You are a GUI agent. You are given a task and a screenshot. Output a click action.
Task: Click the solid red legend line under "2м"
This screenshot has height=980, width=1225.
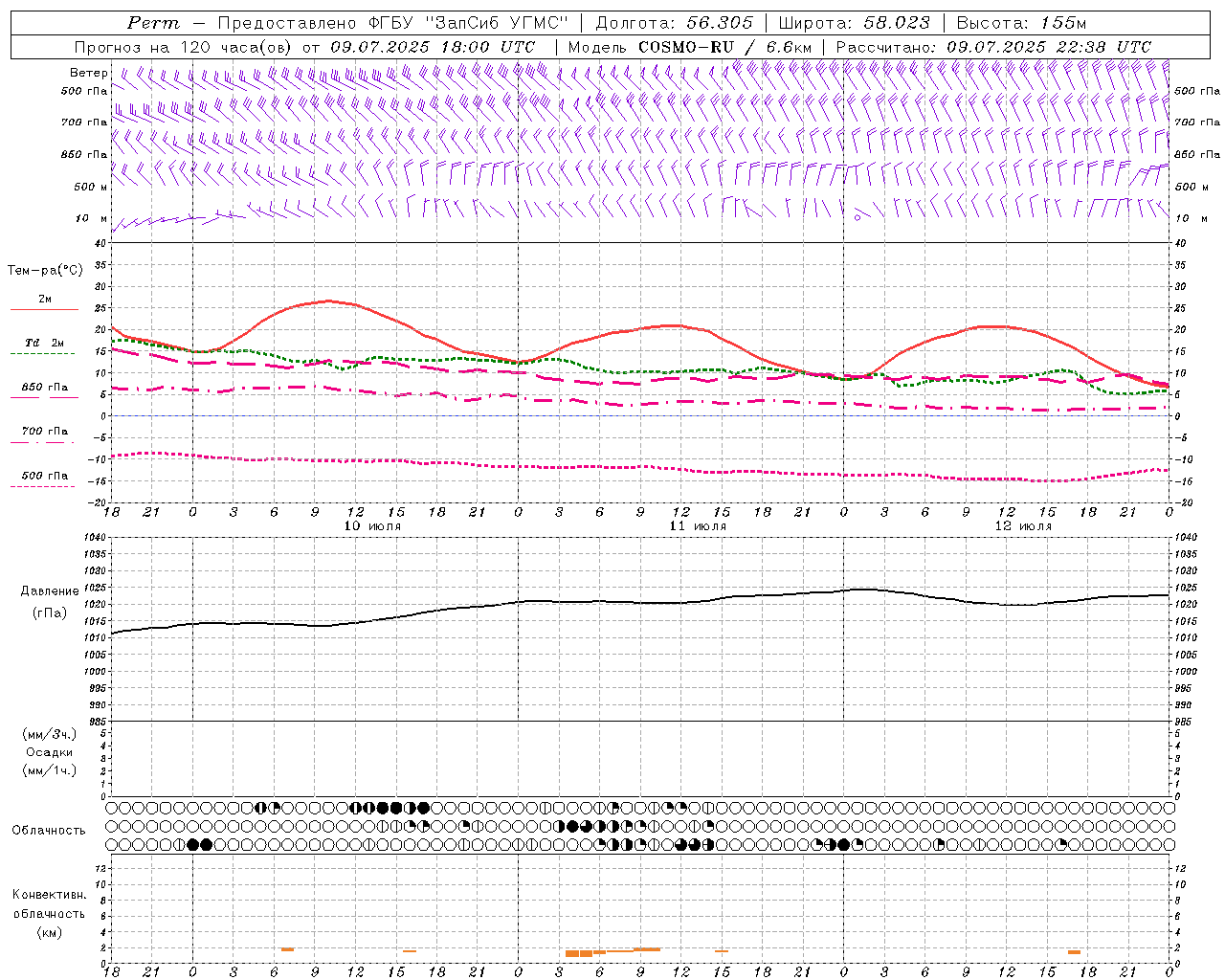(44, 310)
